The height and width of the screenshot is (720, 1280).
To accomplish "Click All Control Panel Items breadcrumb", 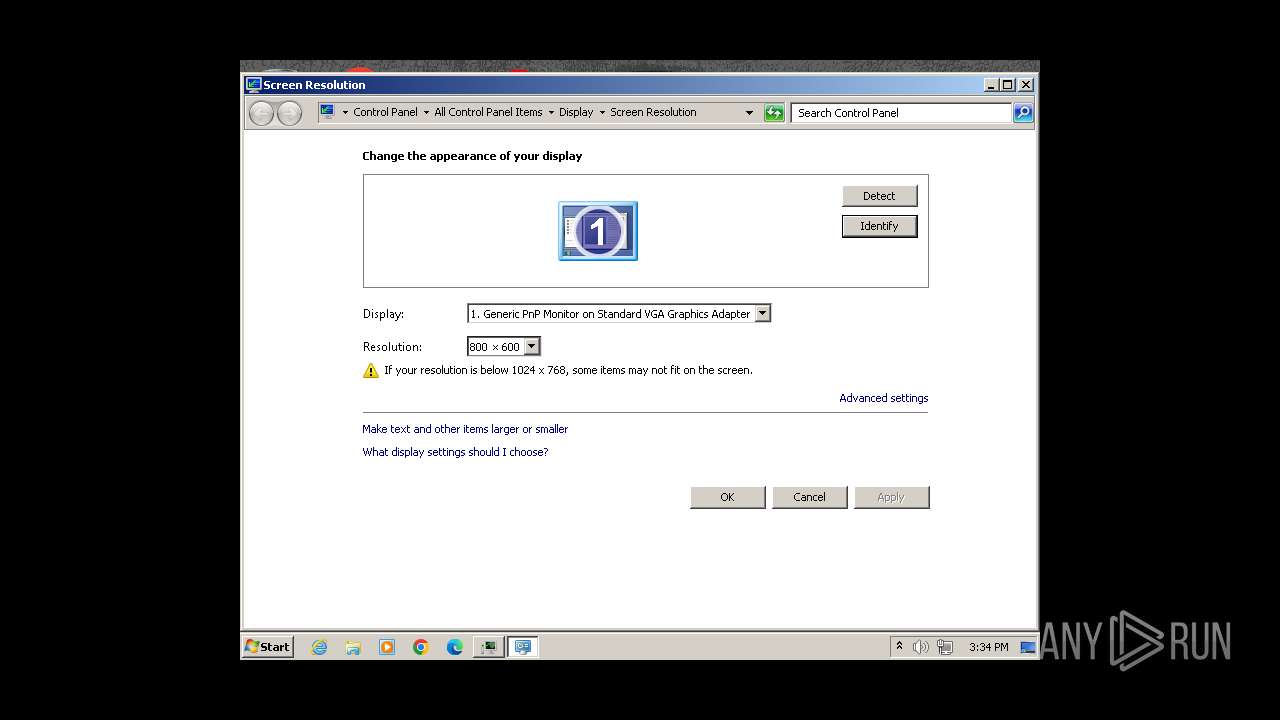I will click(x=488, y=112).
